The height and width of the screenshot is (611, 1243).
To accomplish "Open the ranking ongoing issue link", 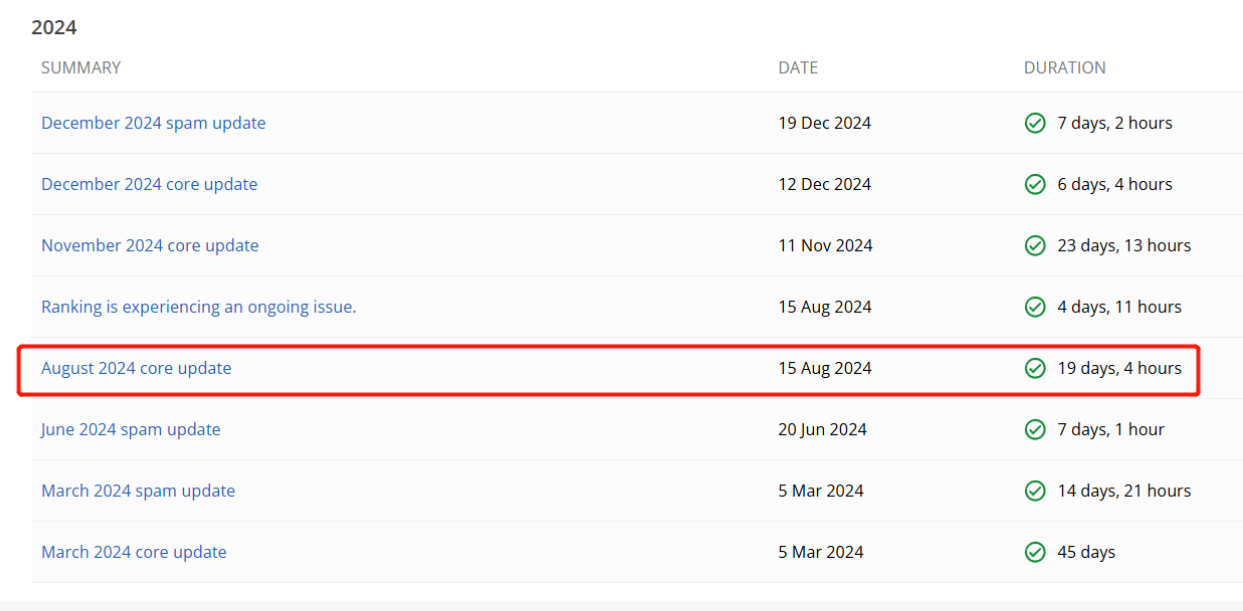I will click(x=198, y=307).
